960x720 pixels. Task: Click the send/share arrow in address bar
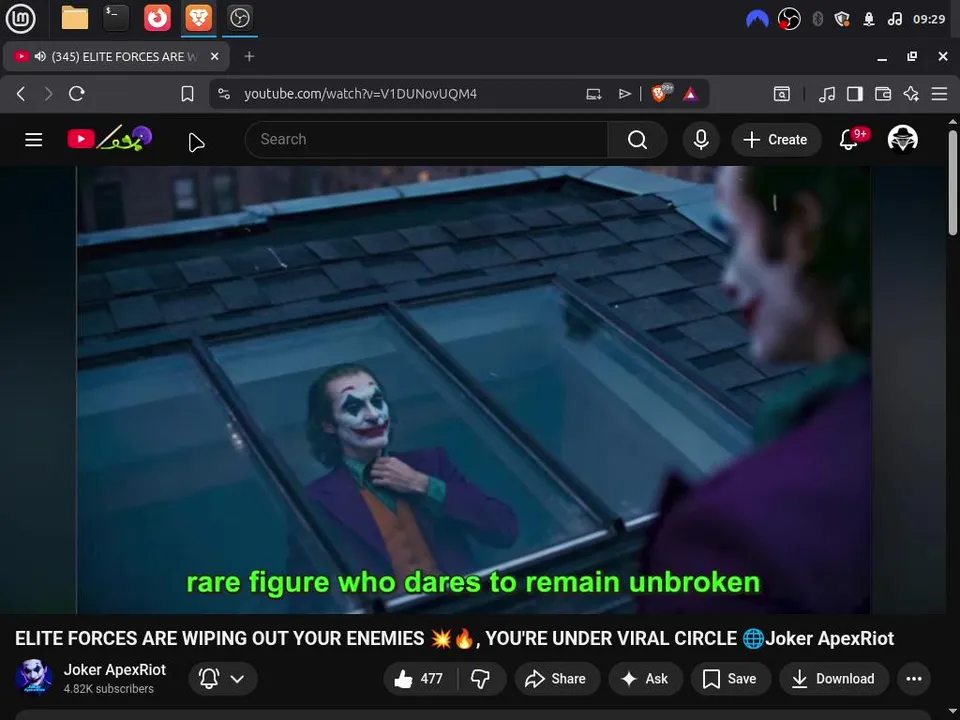[624, 94]
